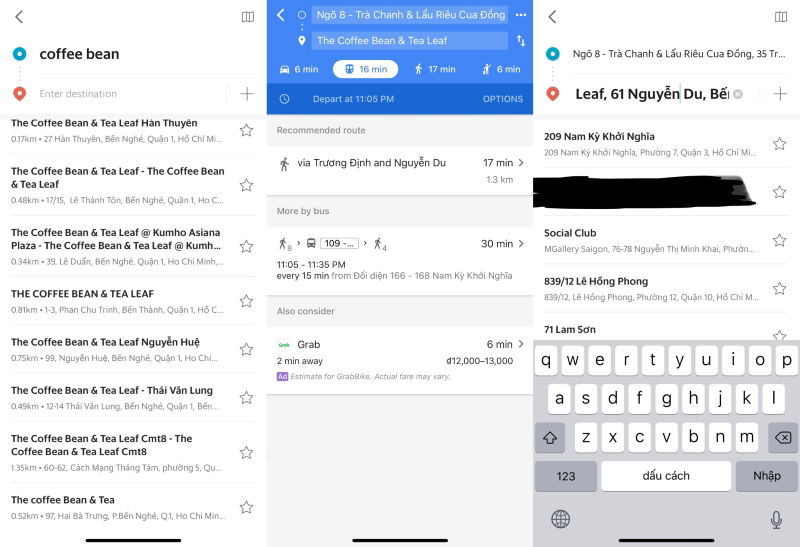Screen dimensions: 800x547
Task: Star the 839/12 Lê Hồng Phong suggestion
Action: [779, 288]
